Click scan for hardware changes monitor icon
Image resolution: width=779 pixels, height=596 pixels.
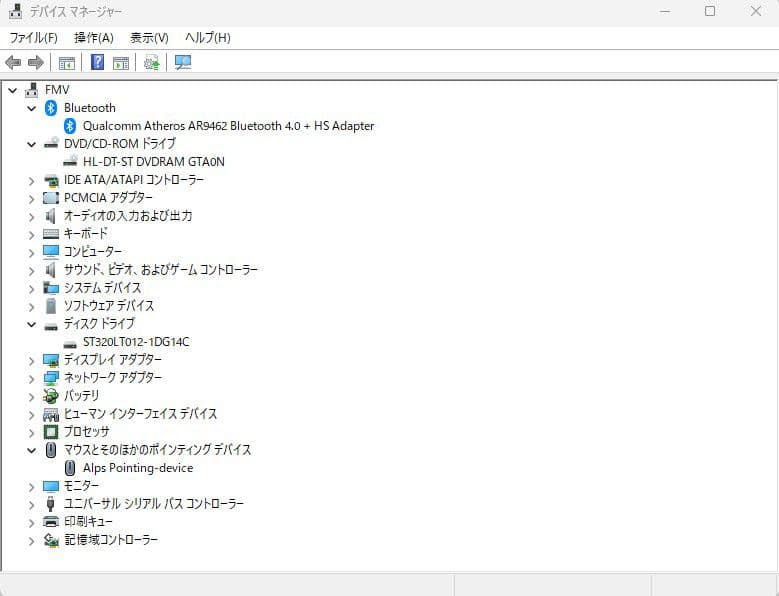pyautogui.click(x=183, y=62)
